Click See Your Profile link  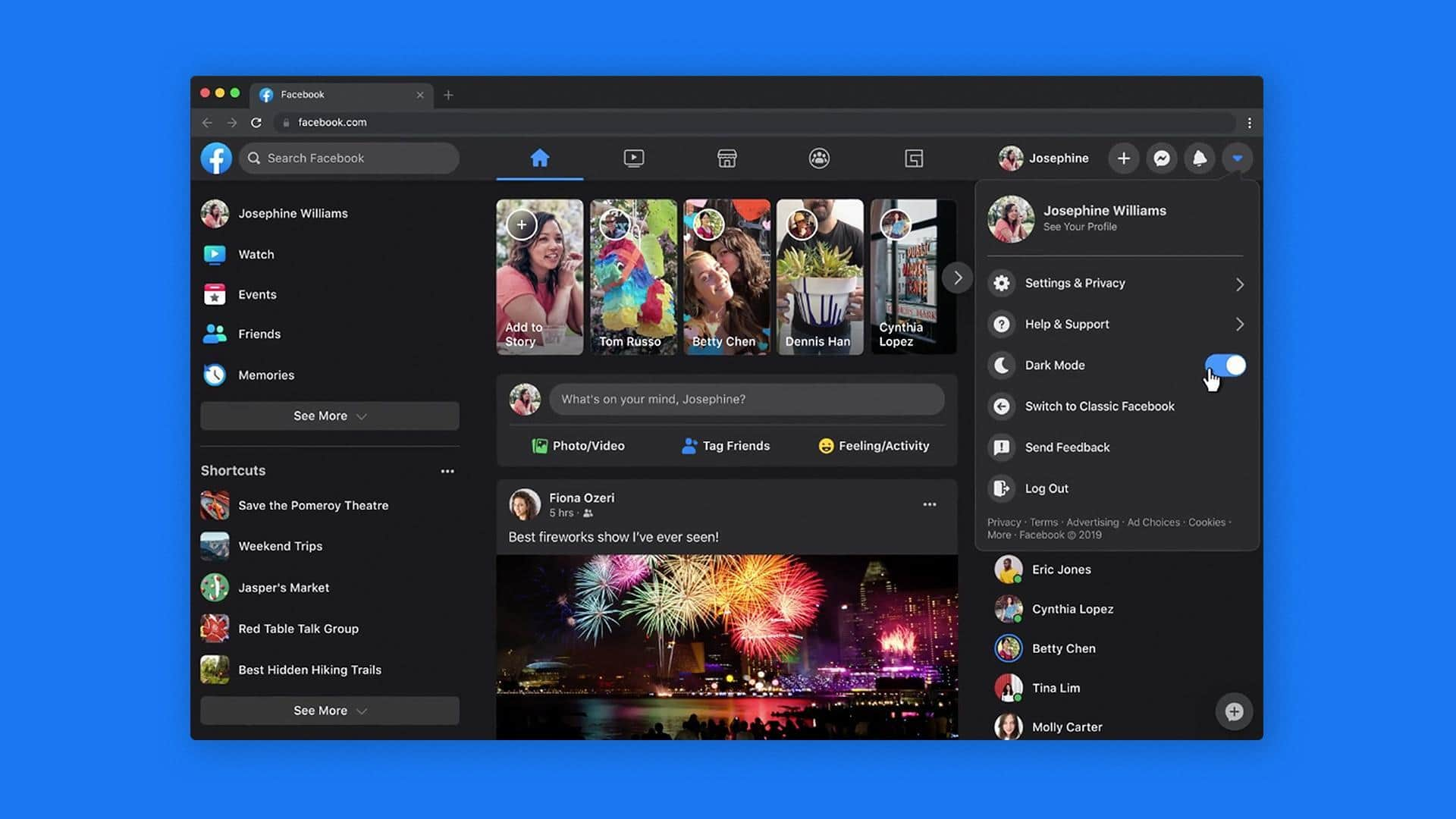[1080, 226]
